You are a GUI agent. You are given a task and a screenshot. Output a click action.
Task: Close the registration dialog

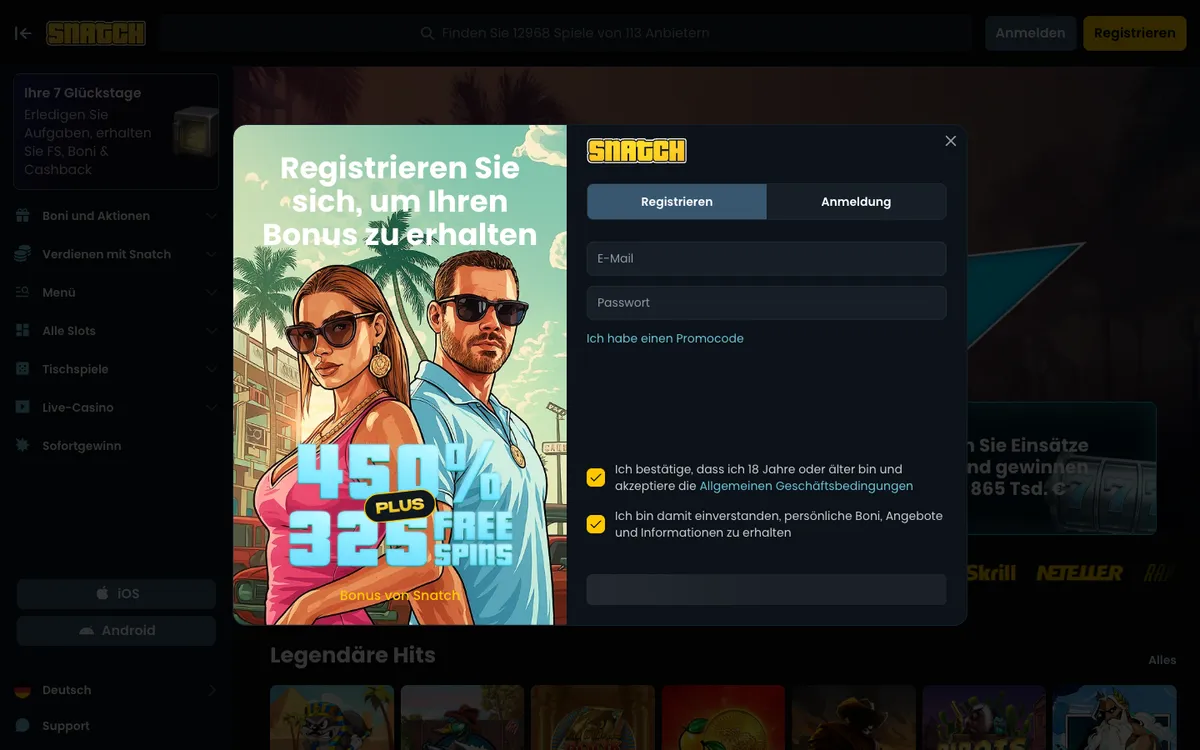tap(951, 141)
